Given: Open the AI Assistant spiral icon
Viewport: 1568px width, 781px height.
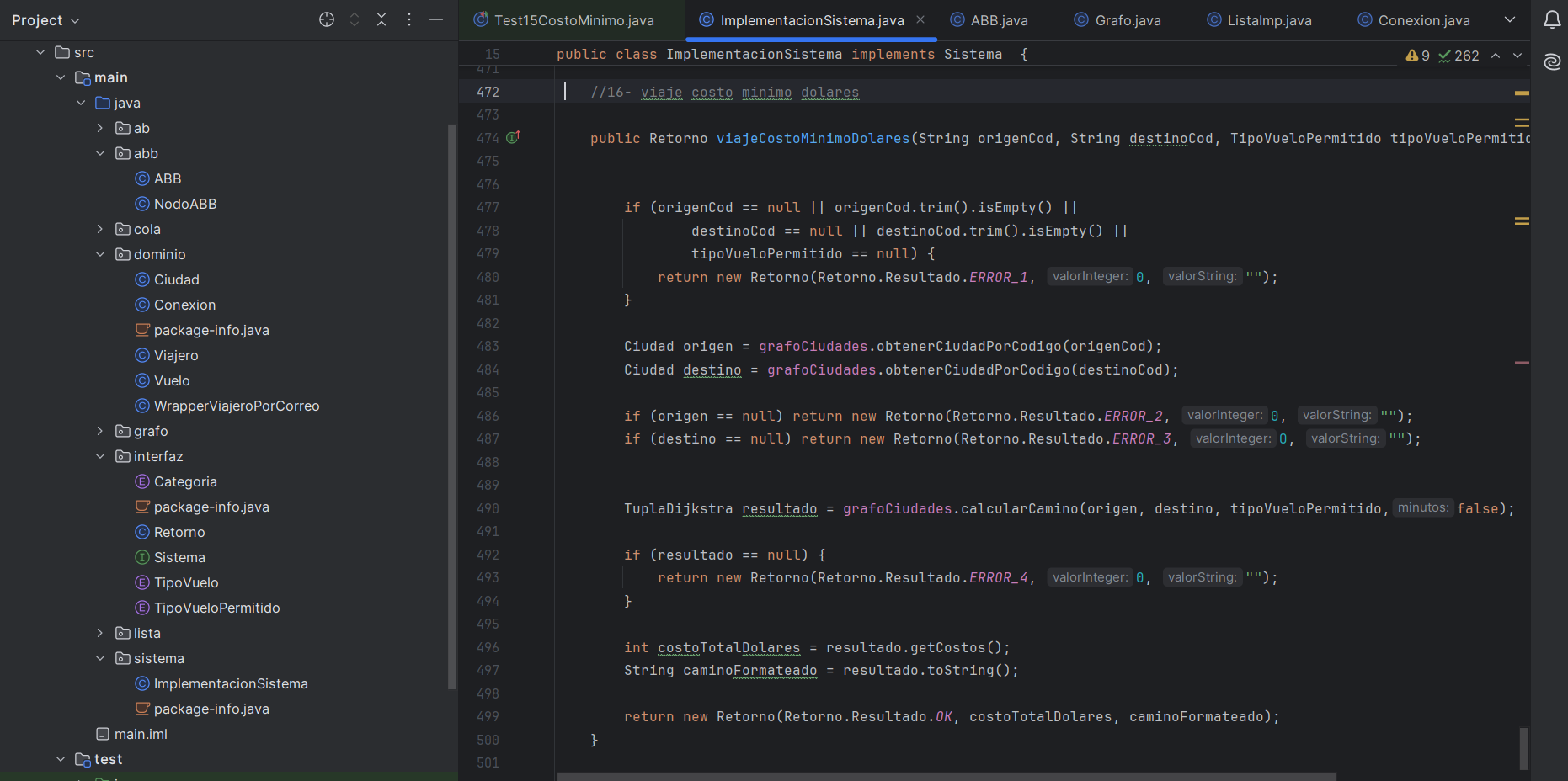Looking at the screenshot, I should click(x=1552, y=61).
